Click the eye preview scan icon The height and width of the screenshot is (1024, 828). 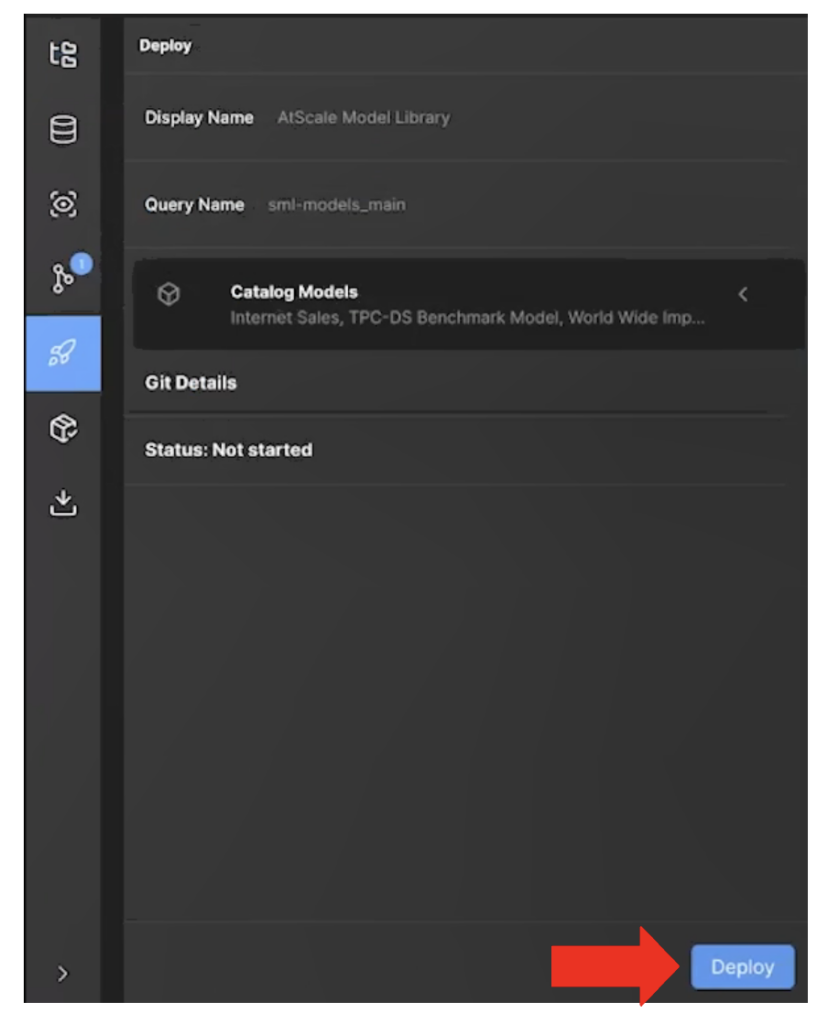tap(63, 205)
